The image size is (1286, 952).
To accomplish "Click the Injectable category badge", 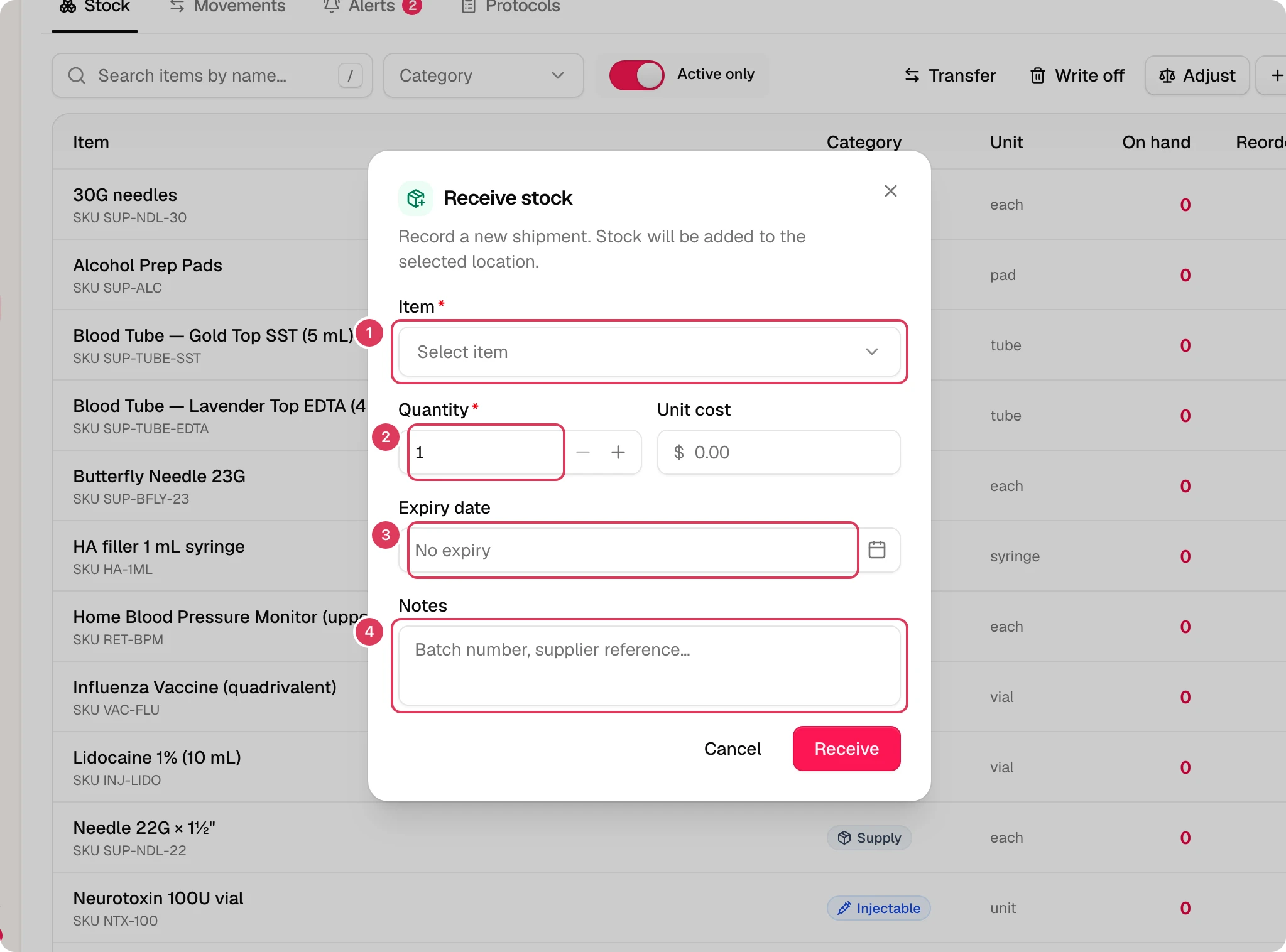I will pos(878,908).
